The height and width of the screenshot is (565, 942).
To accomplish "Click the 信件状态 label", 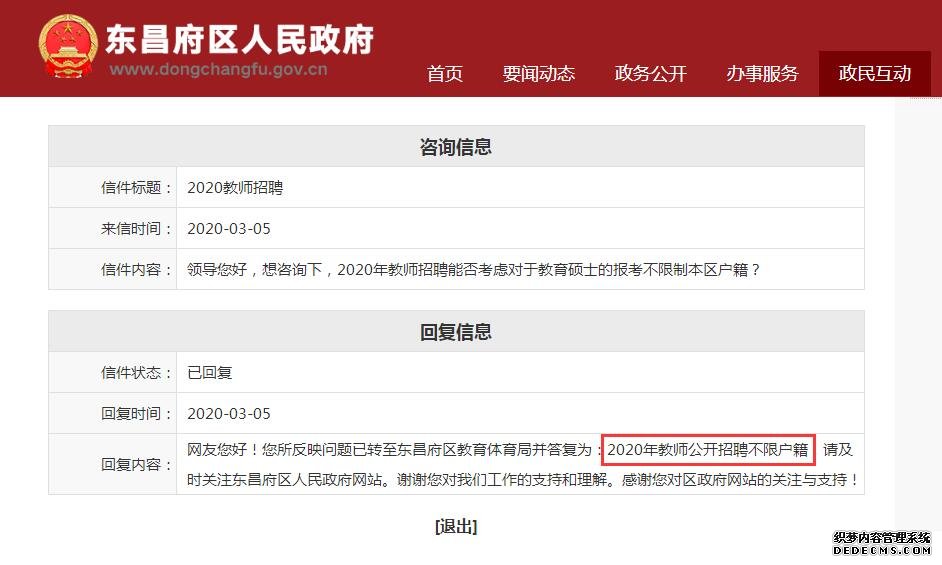I will pyautogui.click(x=136, y=373).
